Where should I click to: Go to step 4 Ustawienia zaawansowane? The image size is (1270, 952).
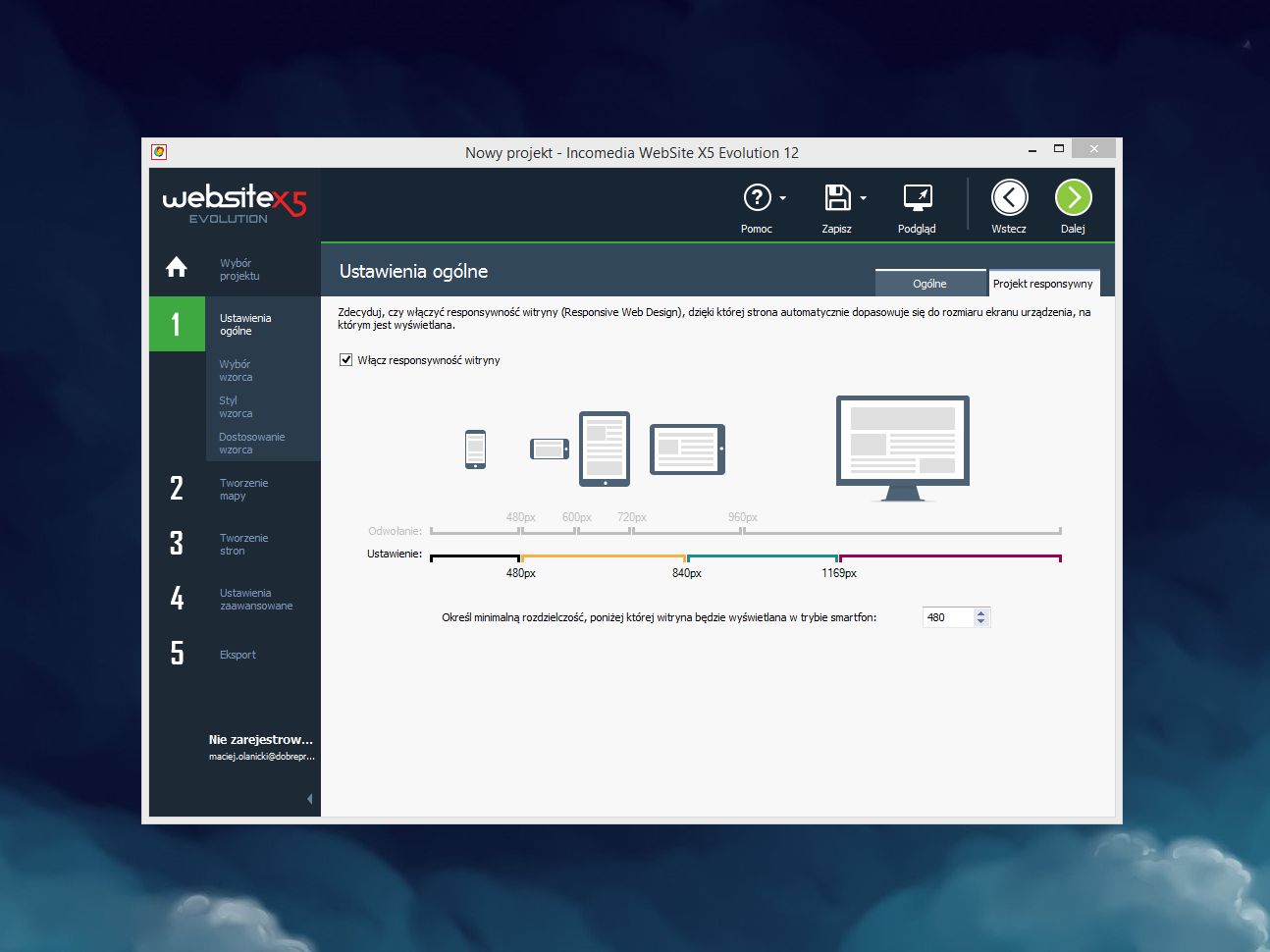click(x=235, y=599)
